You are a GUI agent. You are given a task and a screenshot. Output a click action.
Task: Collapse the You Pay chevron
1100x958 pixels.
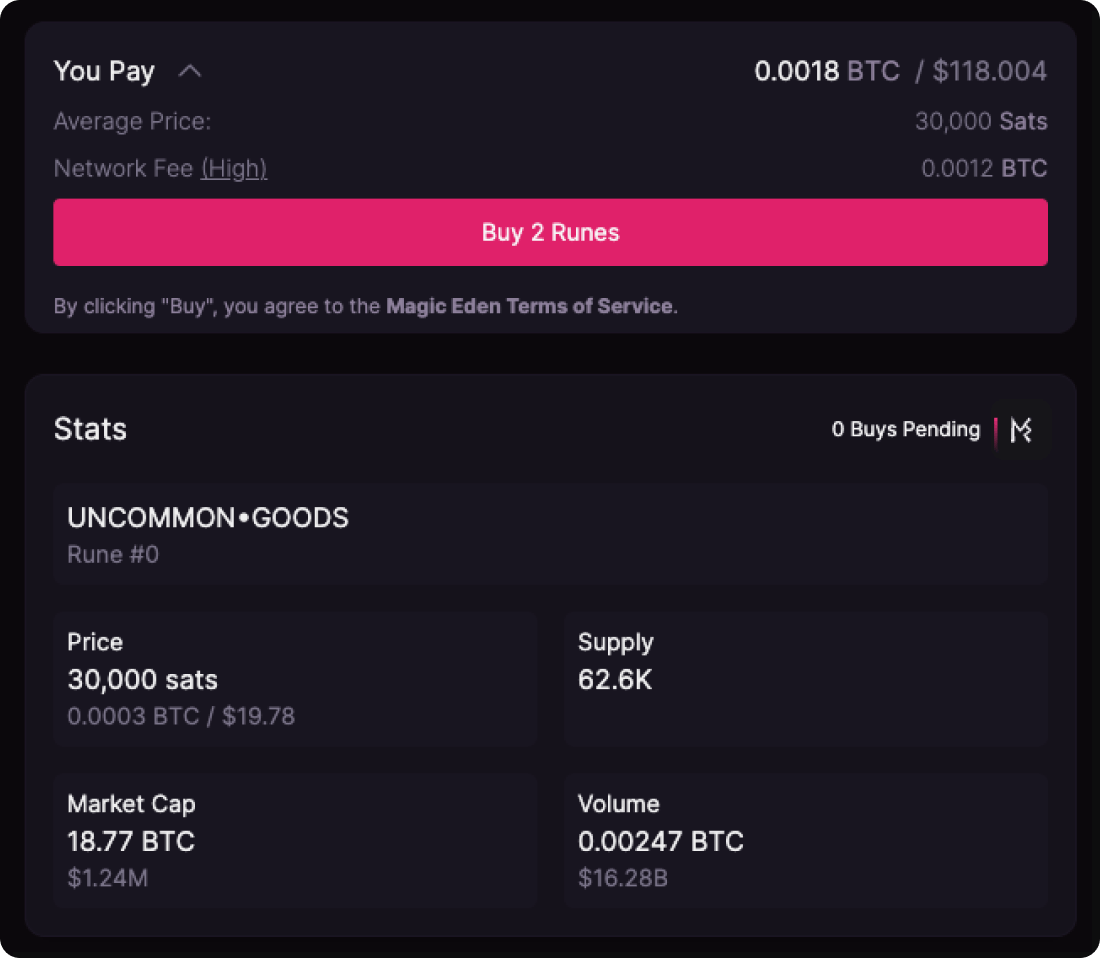[190, 72]
